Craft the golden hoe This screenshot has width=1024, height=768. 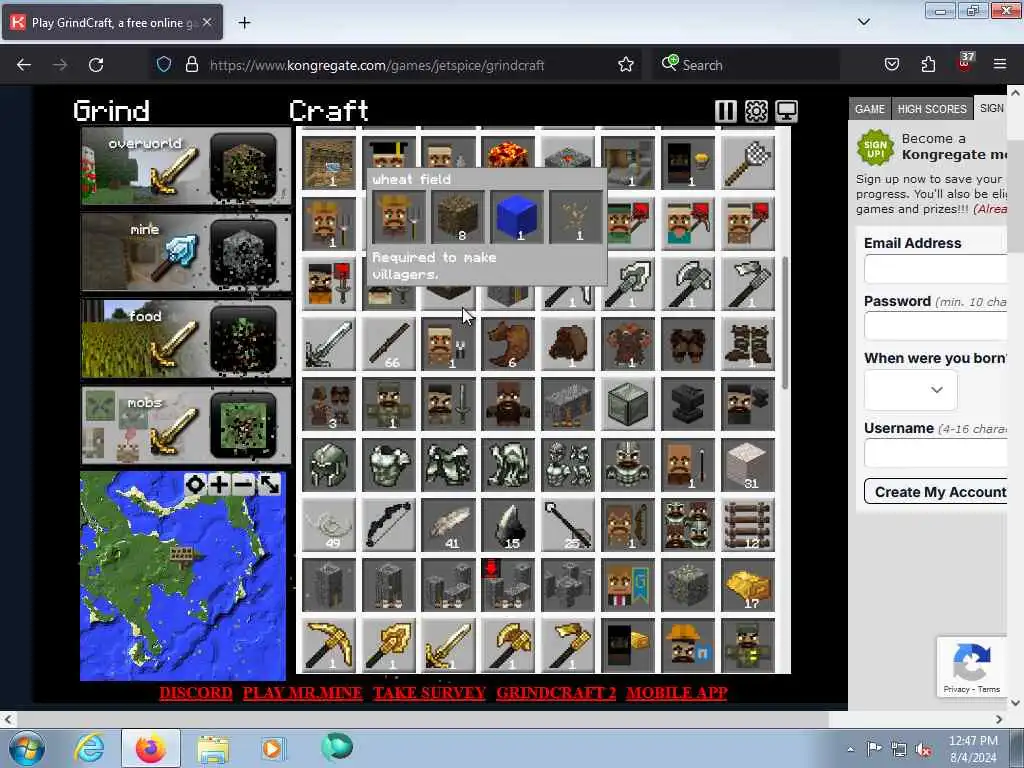pyautogui.click(x=568, y=645)
